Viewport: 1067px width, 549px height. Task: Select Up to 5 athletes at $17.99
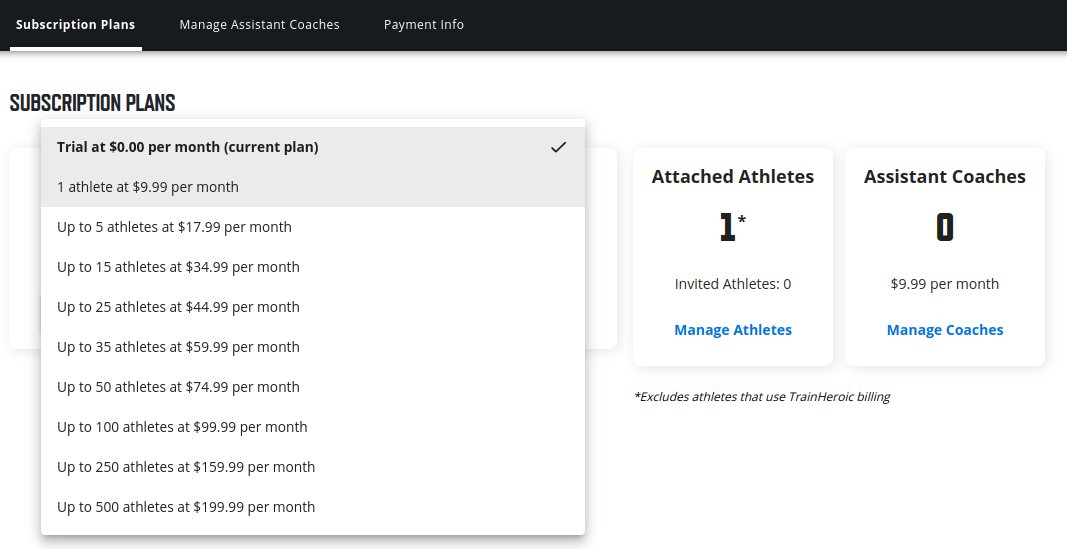click(174, 227)
